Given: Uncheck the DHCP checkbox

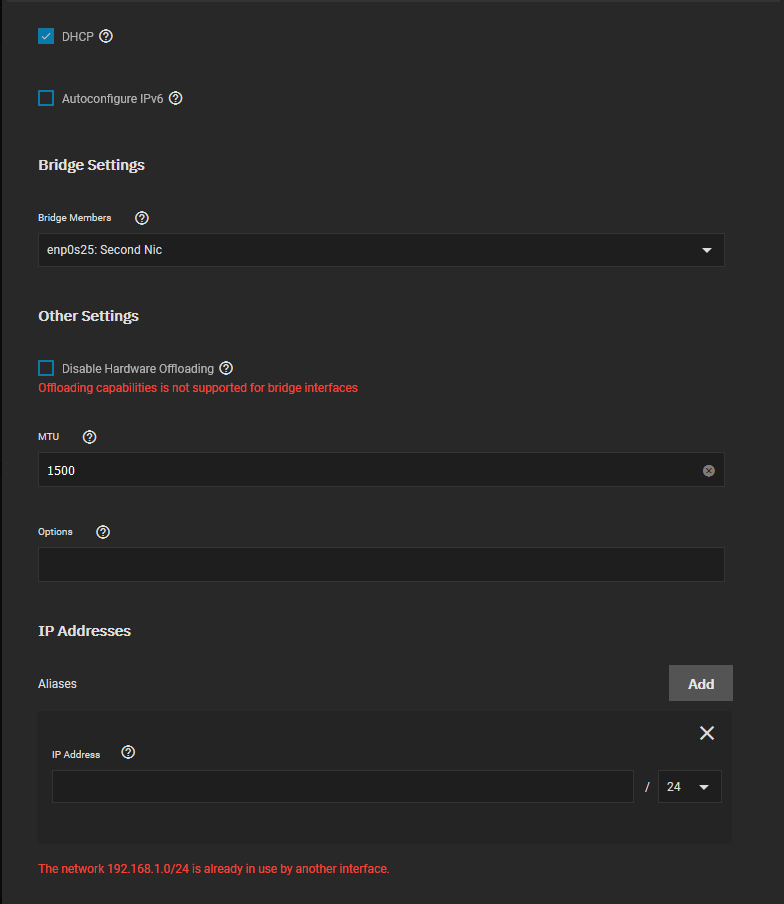Looking at the screenshot, I should (x=46, y=36).
